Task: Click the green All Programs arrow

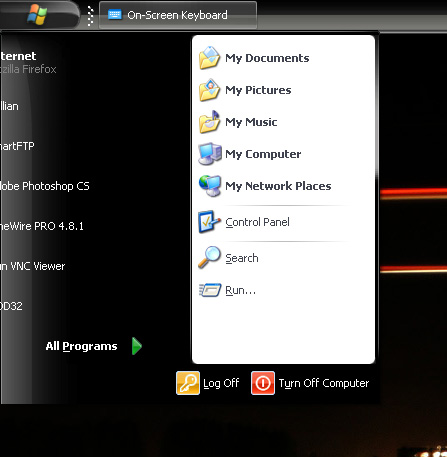Action: click(137, 346)
